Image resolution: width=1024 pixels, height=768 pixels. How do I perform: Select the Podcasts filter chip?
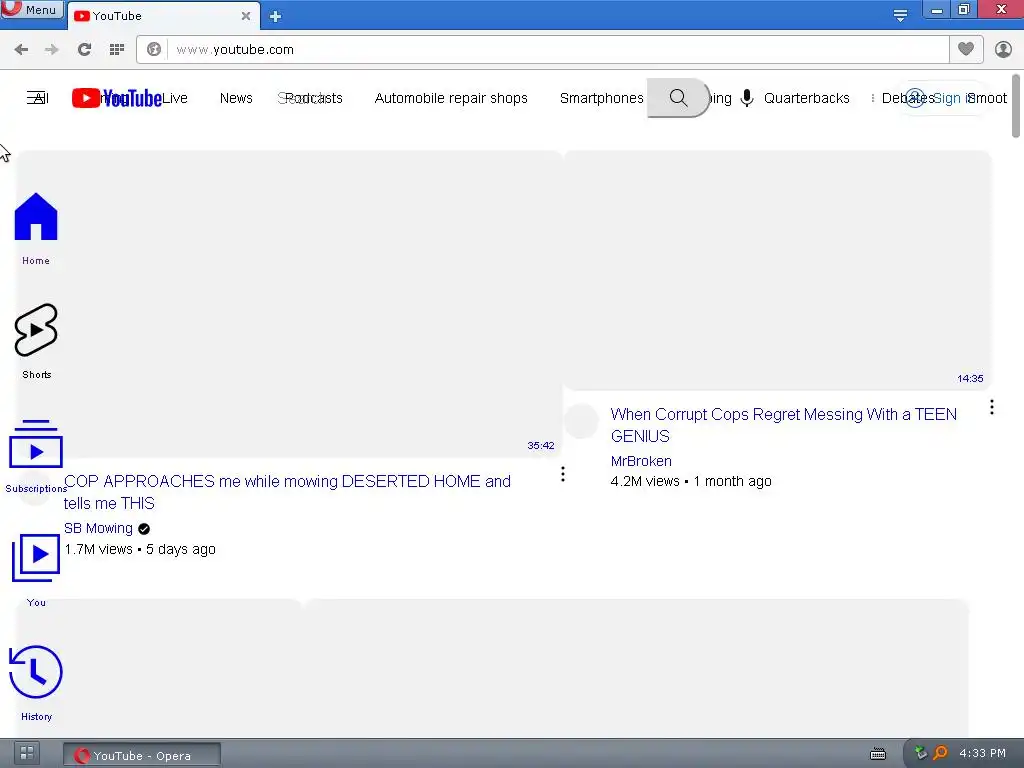313,98
